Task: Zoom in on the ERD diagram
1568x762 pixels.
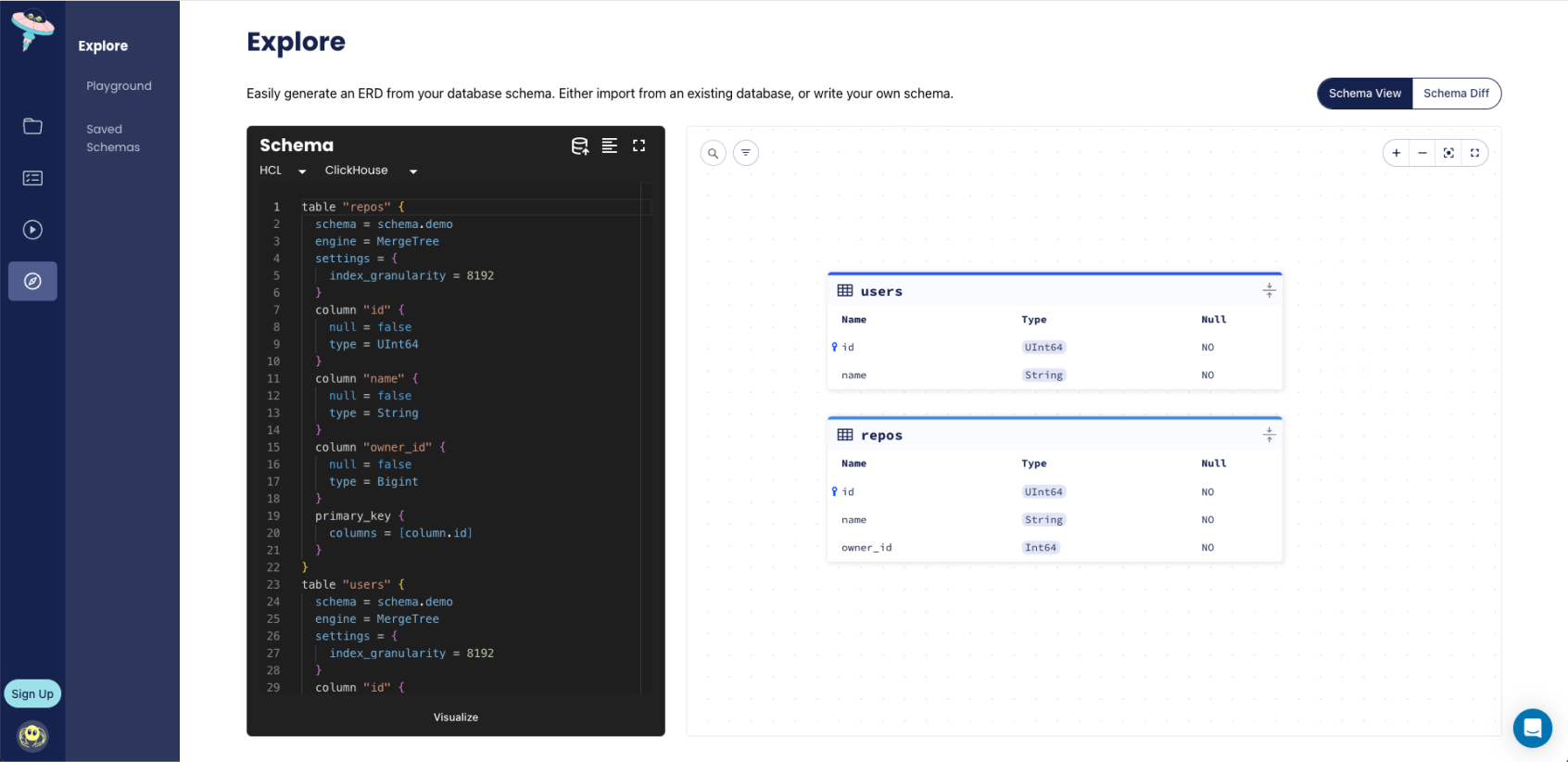Action: pos(1396,153)
